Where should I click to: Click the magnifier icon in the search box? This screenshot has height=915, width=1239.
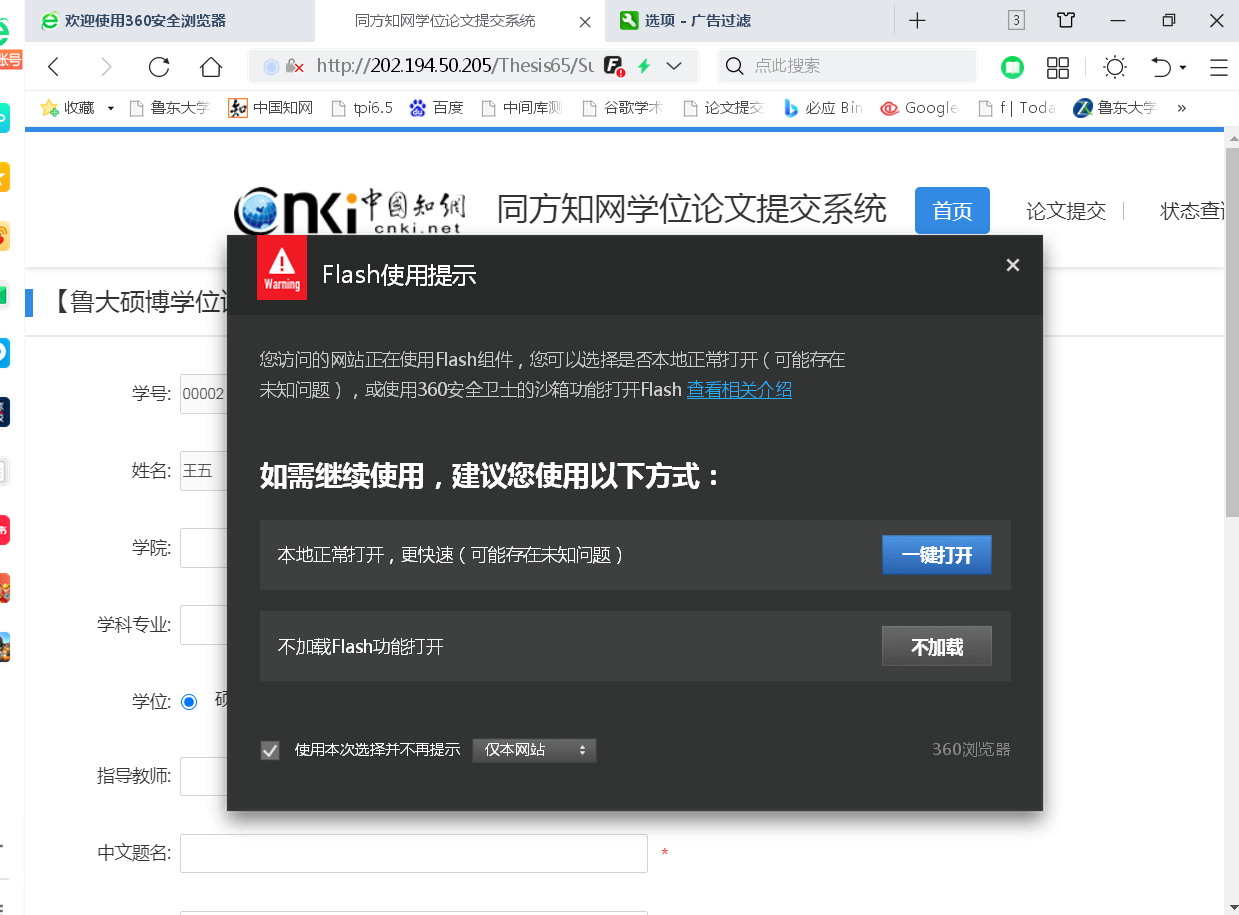(x=734, y=66)
